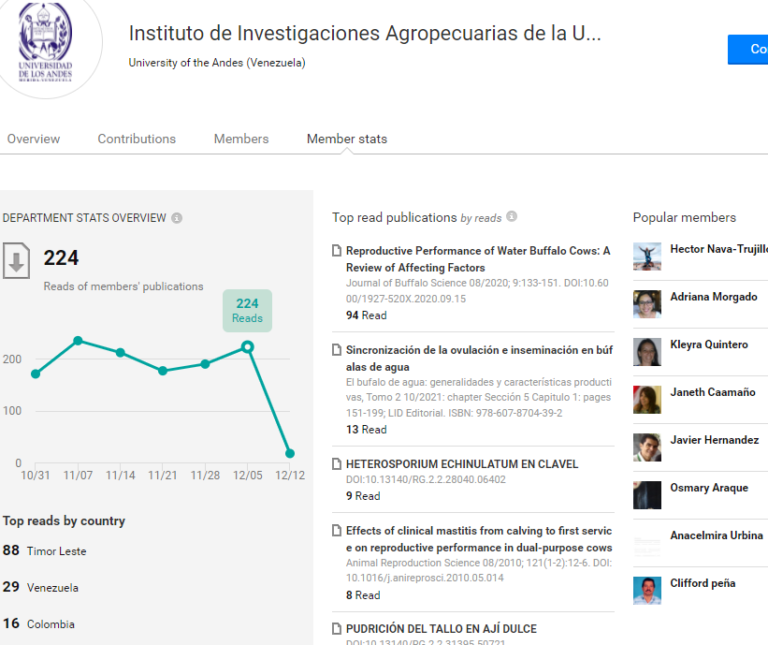Click the 11/14 data point on reads chart

coord(120,353)
